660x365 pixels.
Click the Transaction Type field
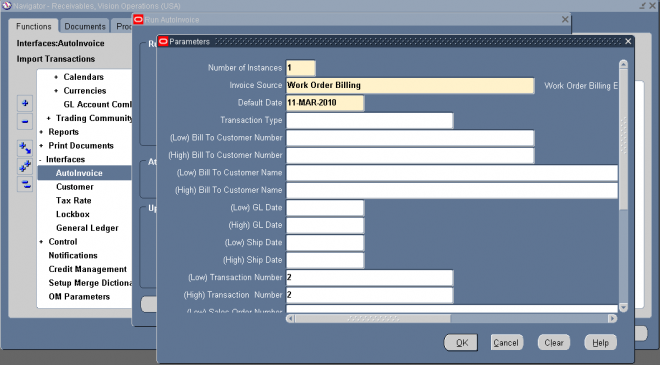[x=370, y=120]
